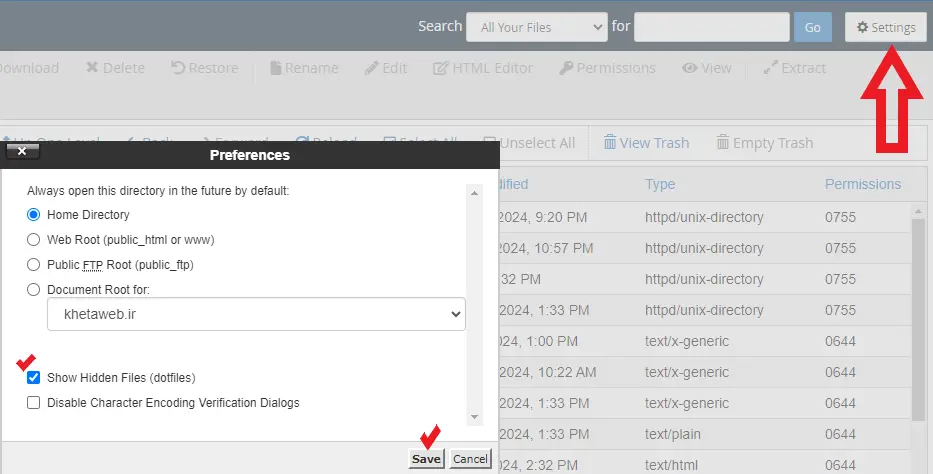Click Empty Trash
This screenshot has width=933, height=474.
coord(765,143)
